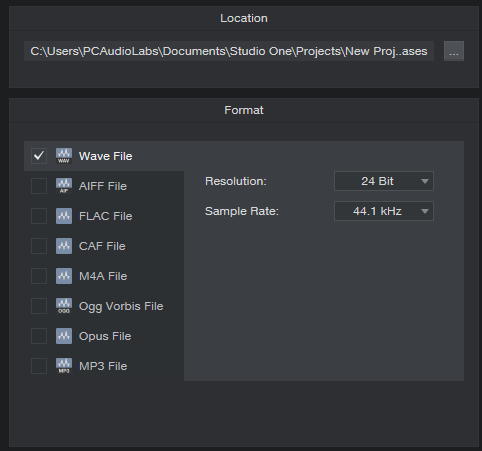This screenshot has width=482, height=451.
Task: Select the Ogg Vorbis File label
Action: (121, 306)
